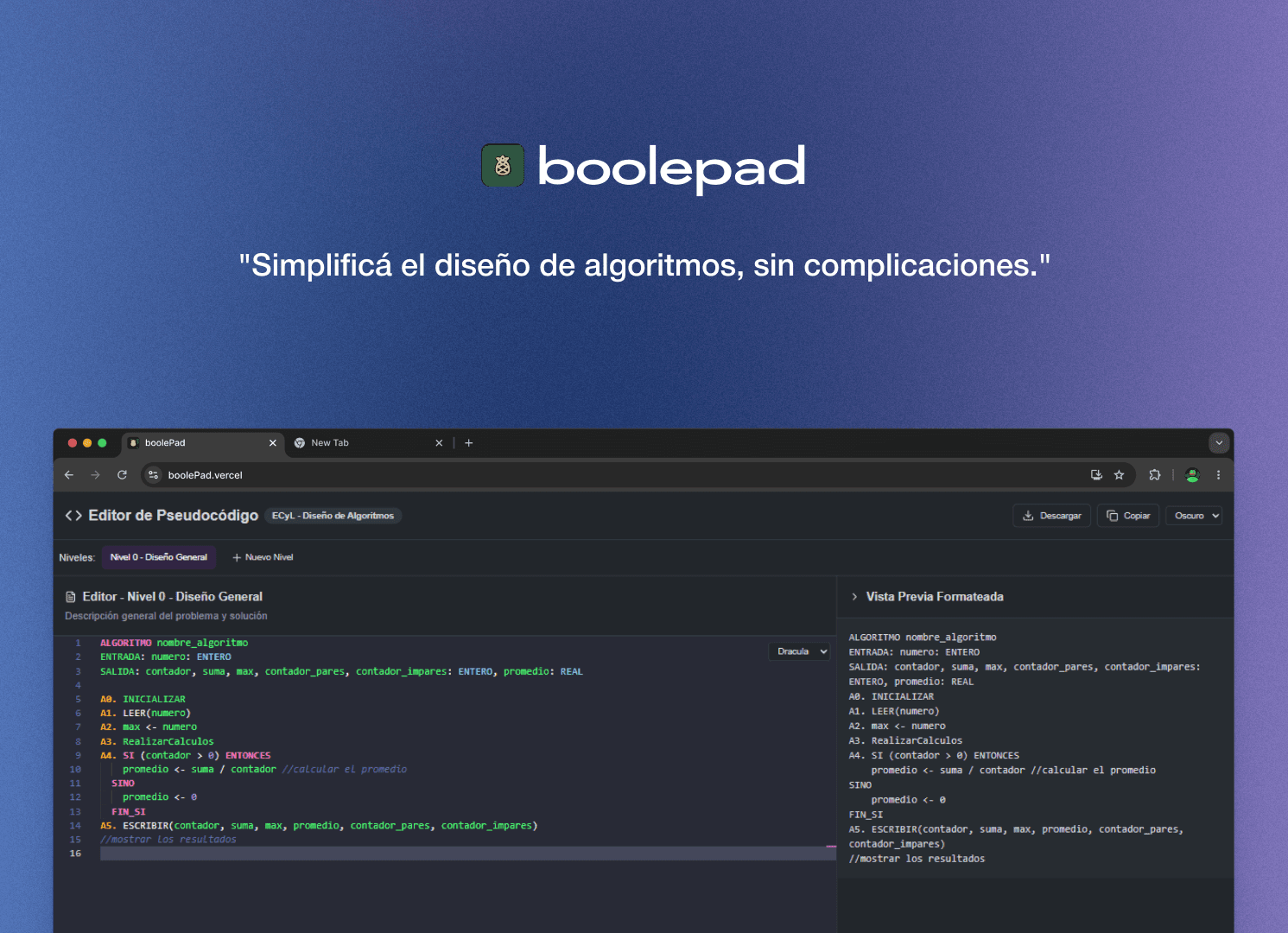Open the Dracula editor theme dropdown
1288x933 pixels.
pos(800,651)
